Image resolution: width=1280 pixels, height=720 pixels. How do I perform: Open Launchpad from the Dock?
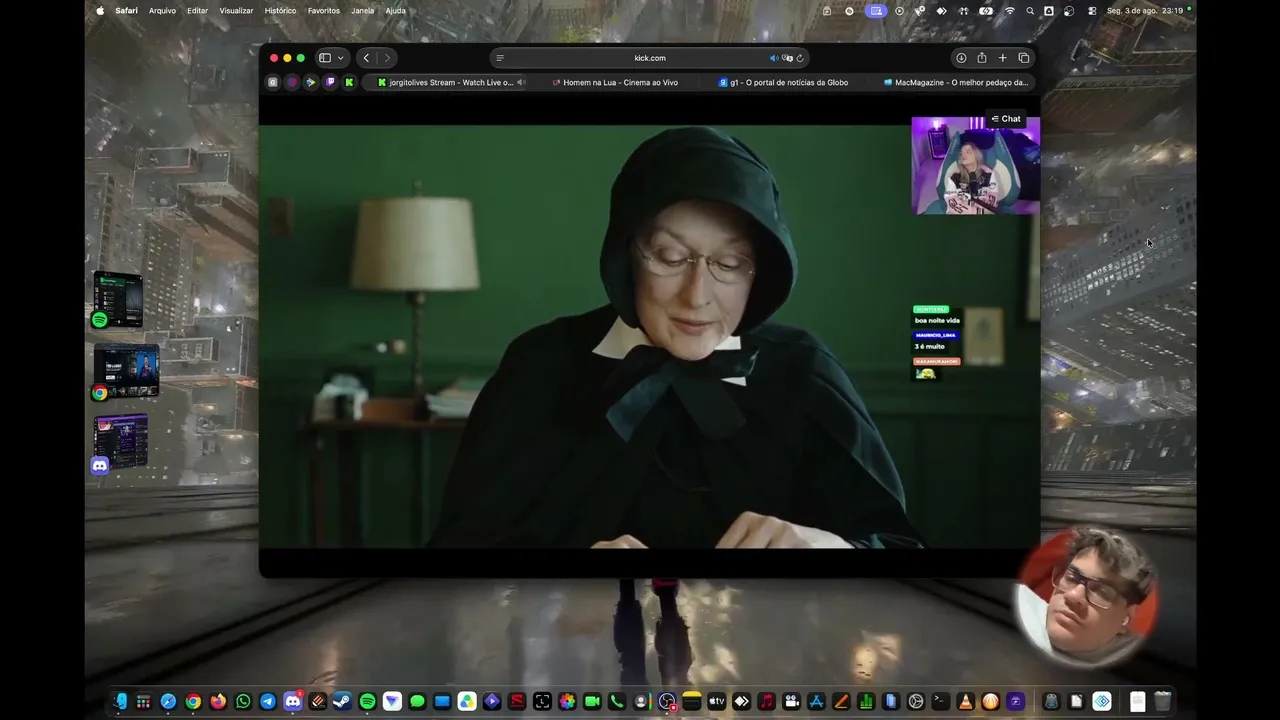144,701
